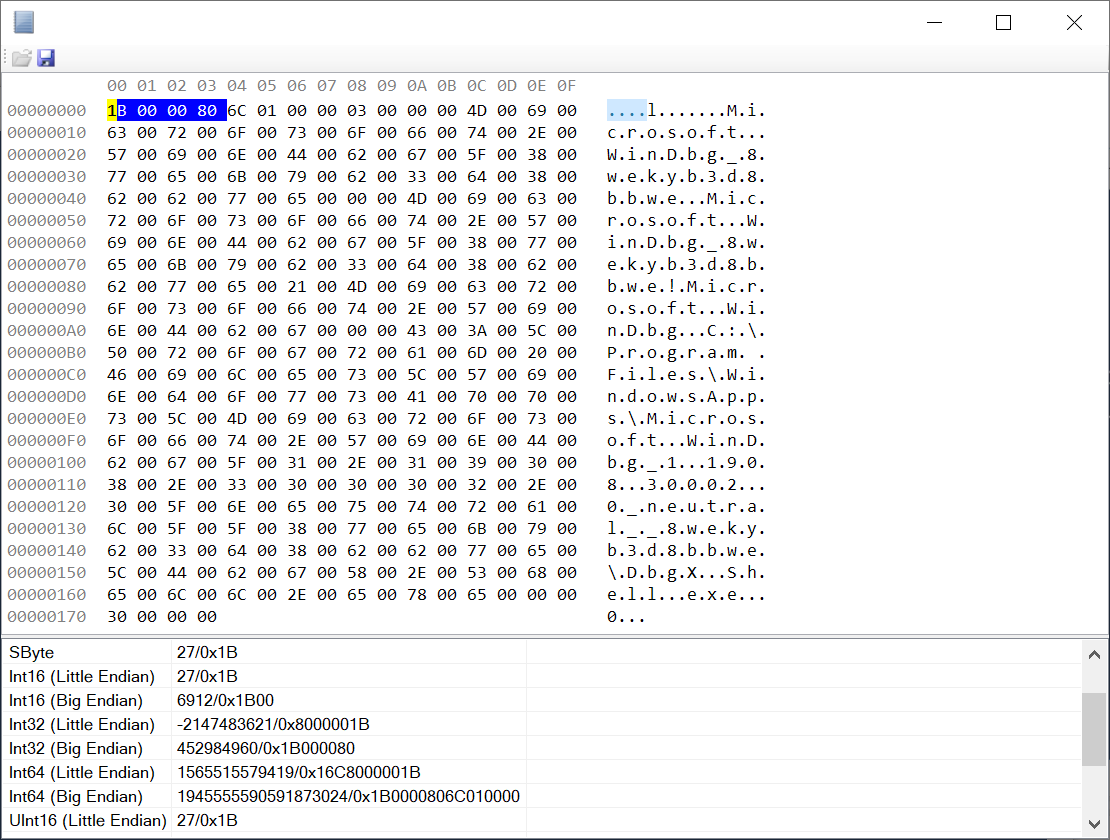Click ASCII text 'c.r.o.s.o.f.t...'
The height and width of the screenshot is (840, 1110).
686,133
